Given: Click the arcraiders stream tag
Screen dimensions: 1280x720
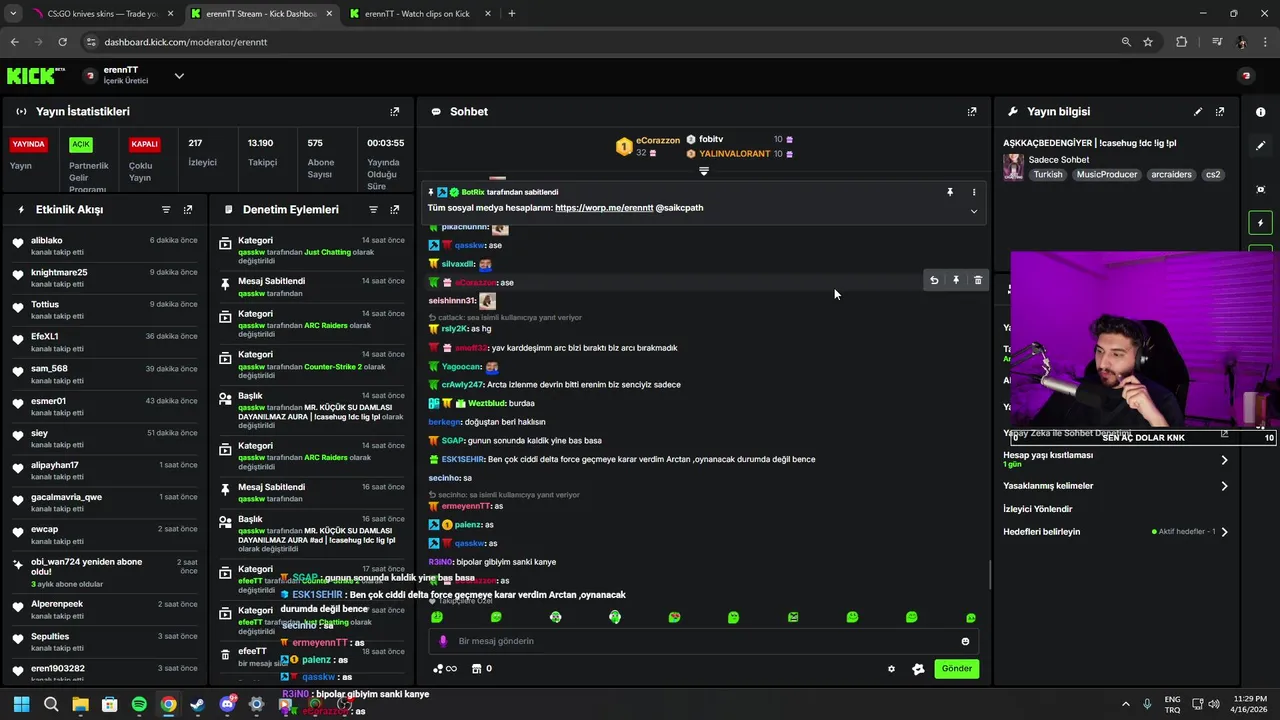Looking at the screenshot, I should click(1171, 175).
